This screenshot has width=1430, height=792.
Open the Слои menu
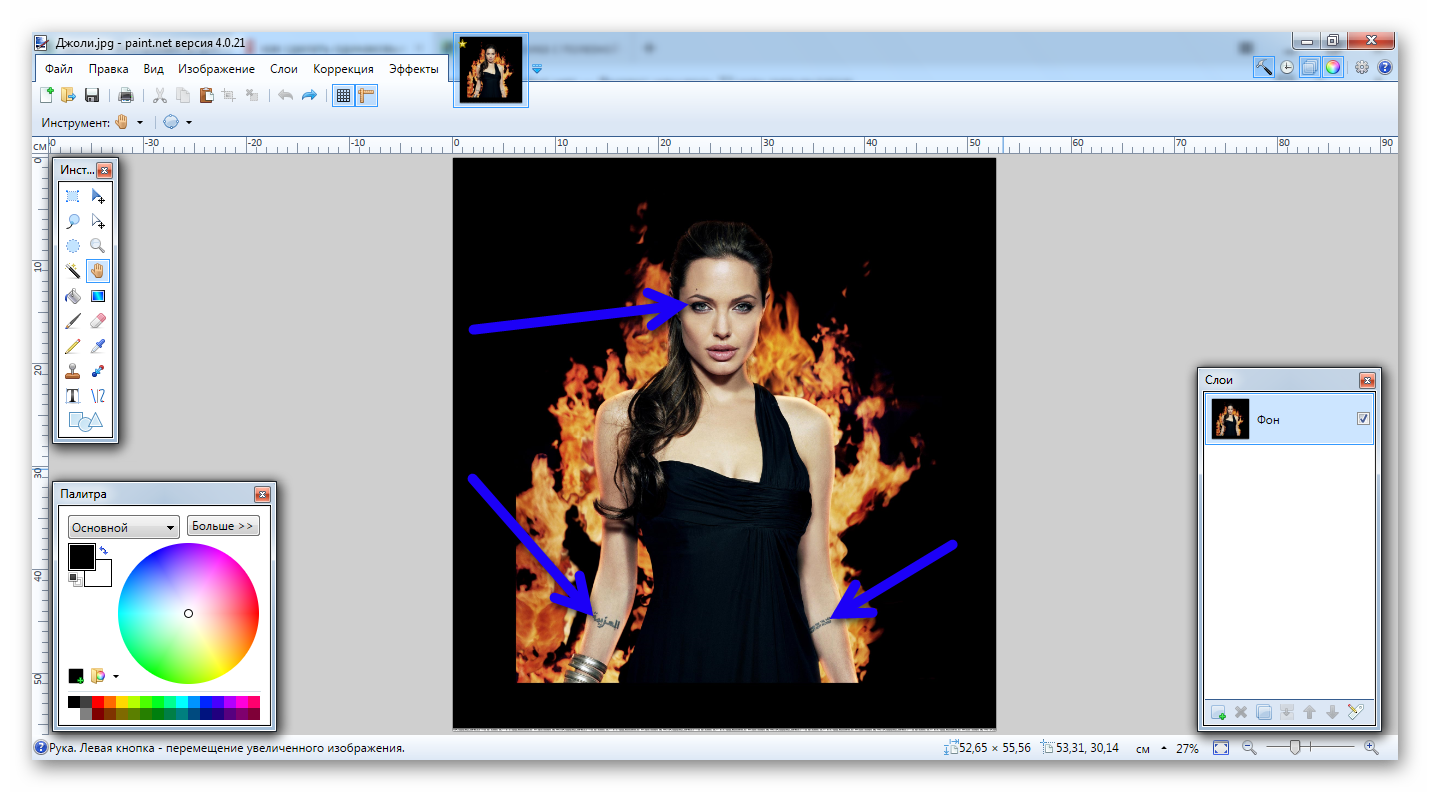click(284, 69)
